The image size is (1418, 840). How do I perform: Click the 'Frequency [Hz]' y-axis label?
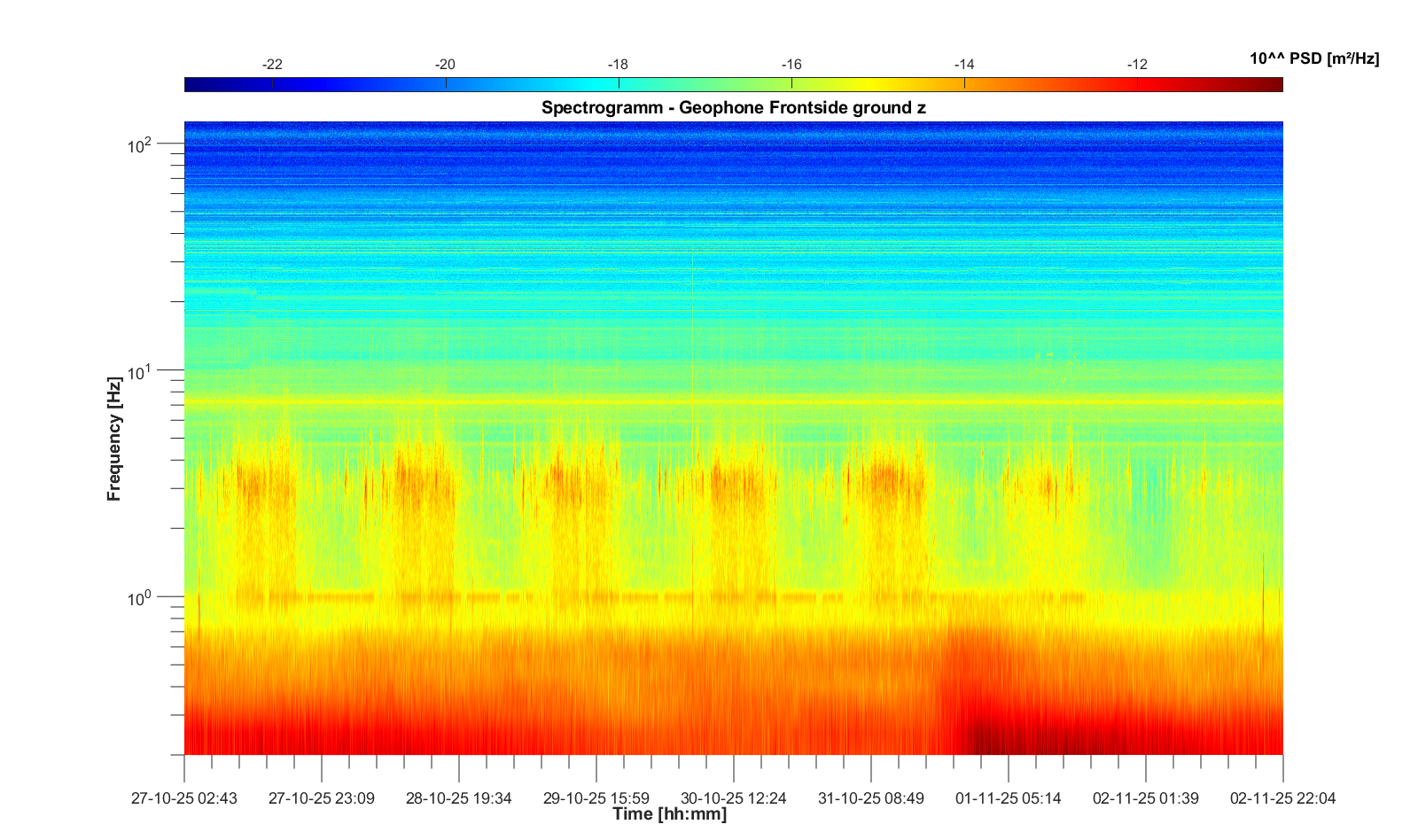tap(113, 439)
